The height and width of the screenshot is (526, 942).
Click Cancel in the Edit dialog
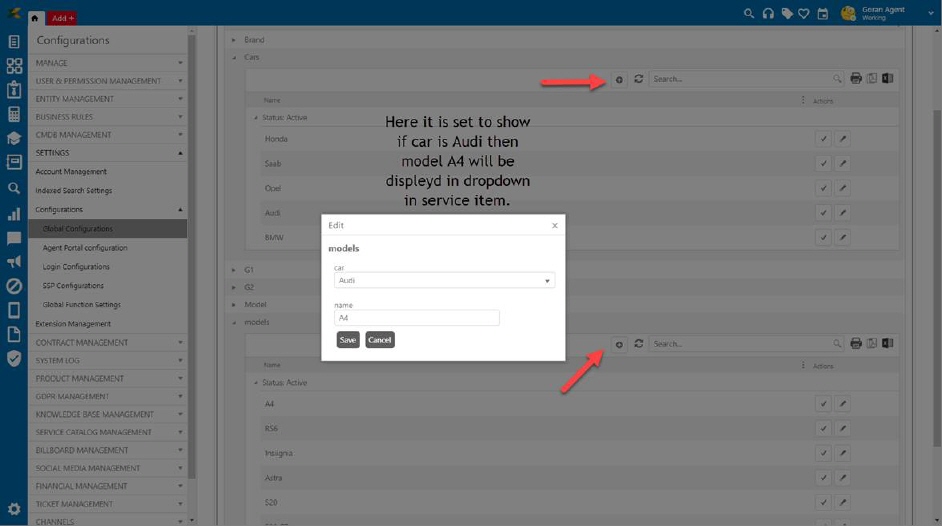click(380, 340)
